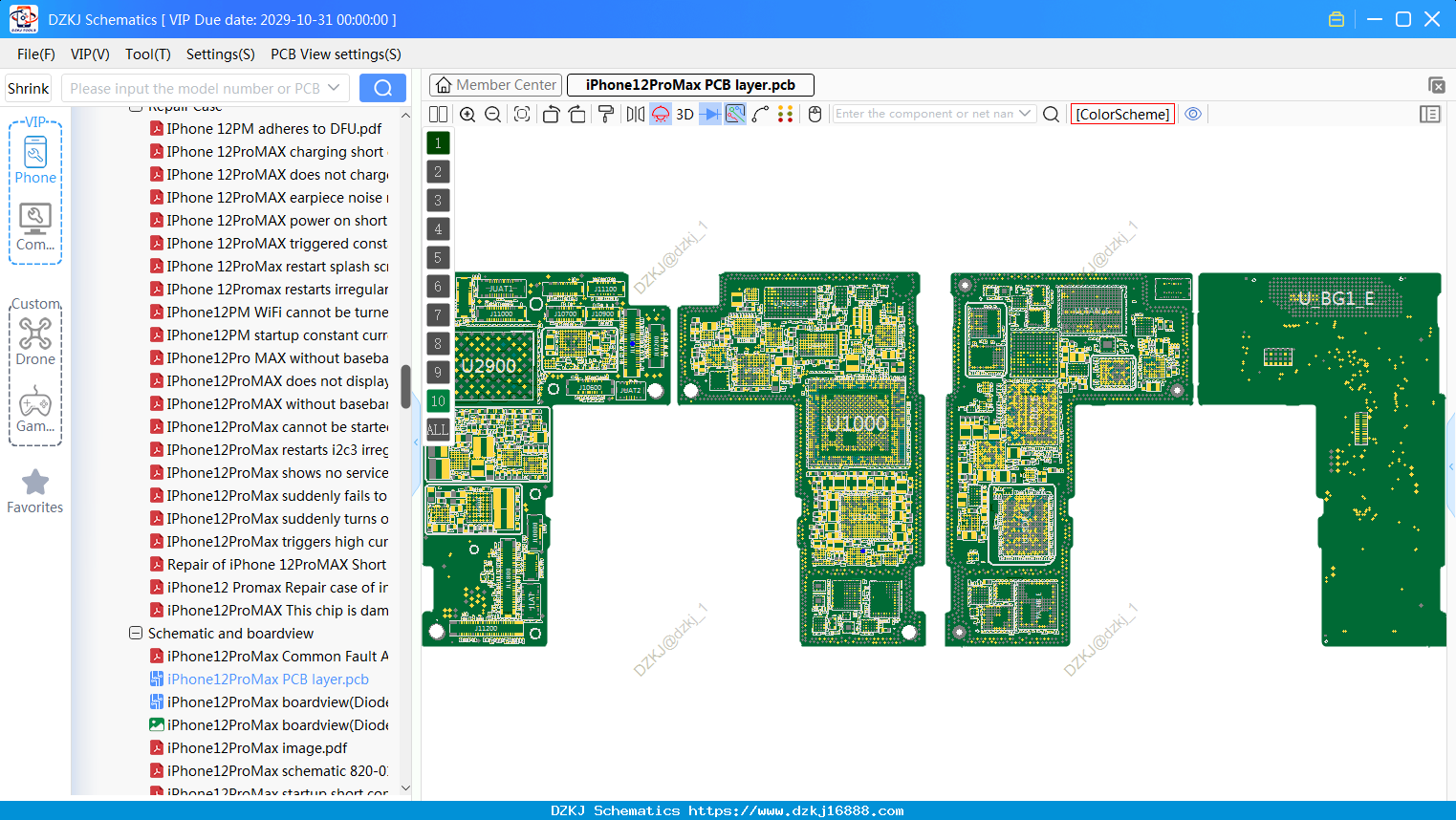Click the mirror flip board icon
1456x820 pixels.
[636, 114]
